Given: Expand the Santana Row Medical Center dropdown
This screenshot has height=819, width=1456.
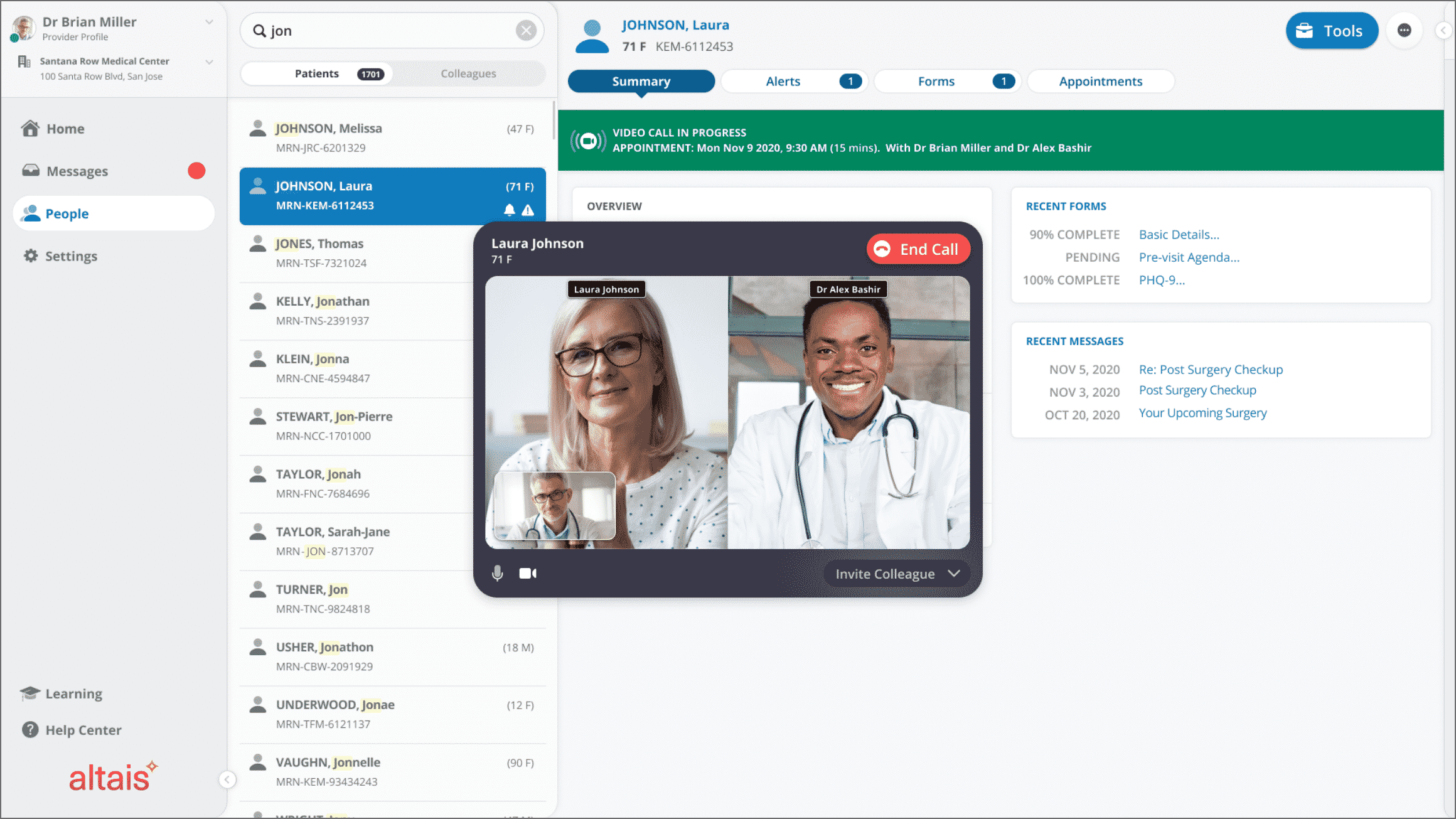Looking at the screenshot, I should [209, 62].
